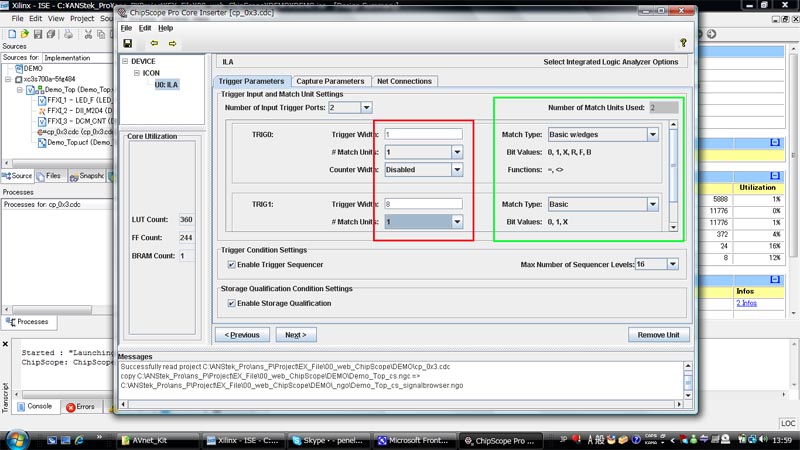This screenshot has height=450, width=800.
Task: Click the Cut scissors icon in ISE toolbar
Action: pos(88,34)
